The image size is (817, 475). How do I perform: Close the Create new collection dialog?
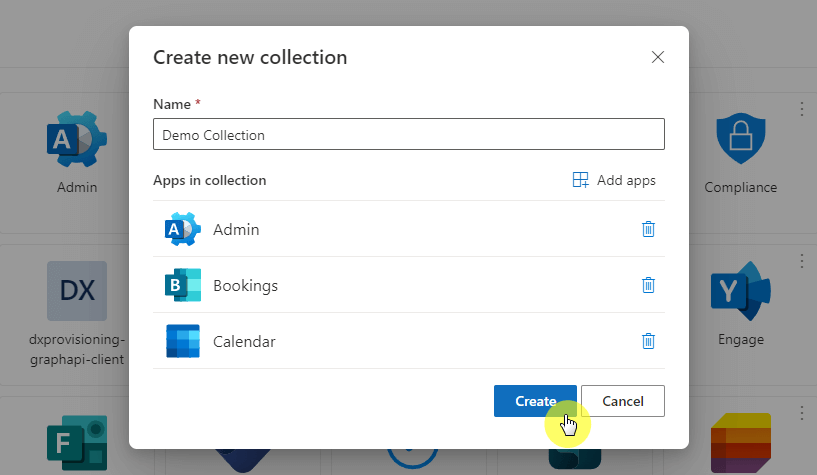(x=658, y=57)
